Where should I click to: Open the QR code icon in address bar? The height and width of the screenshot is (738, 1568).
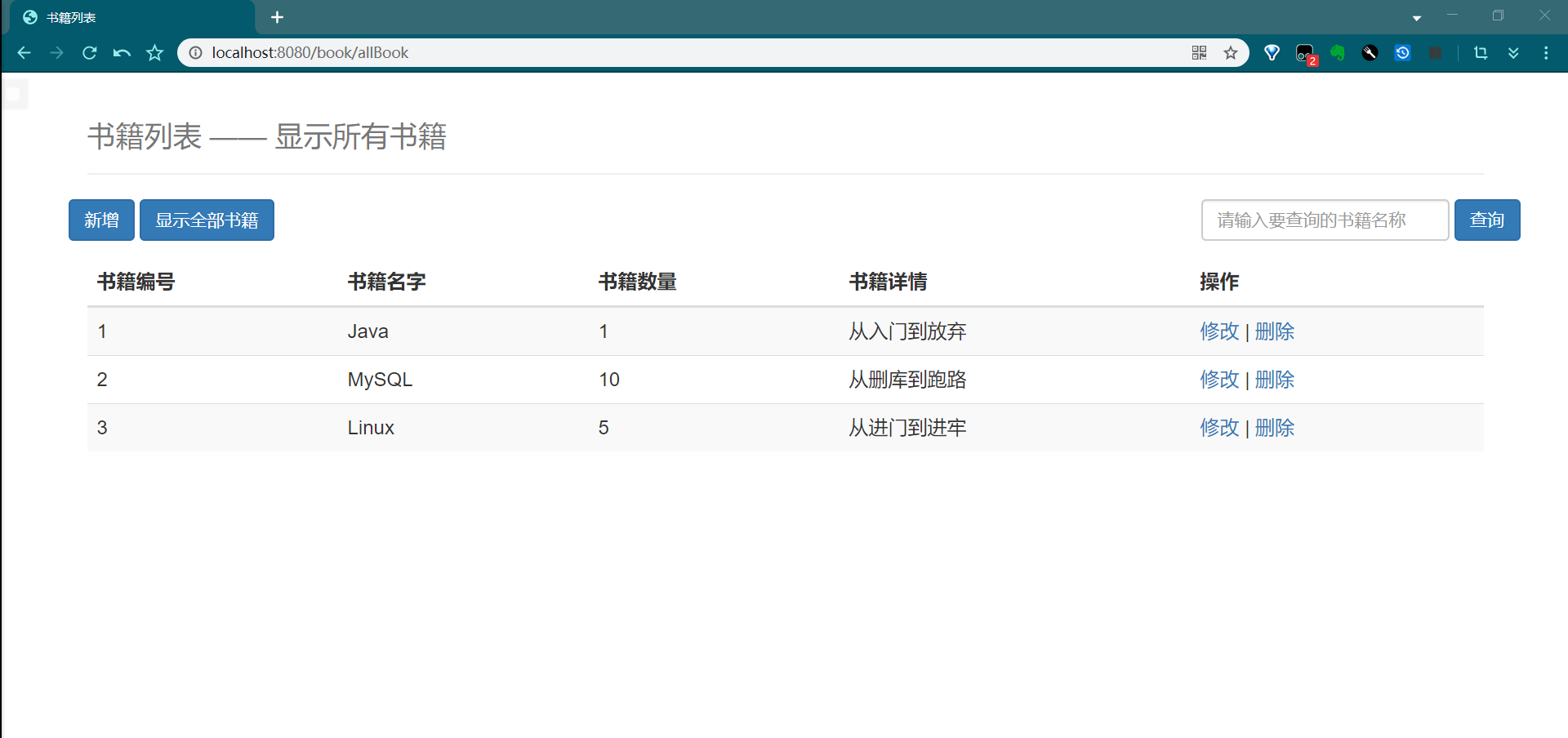click(1199, 53)
